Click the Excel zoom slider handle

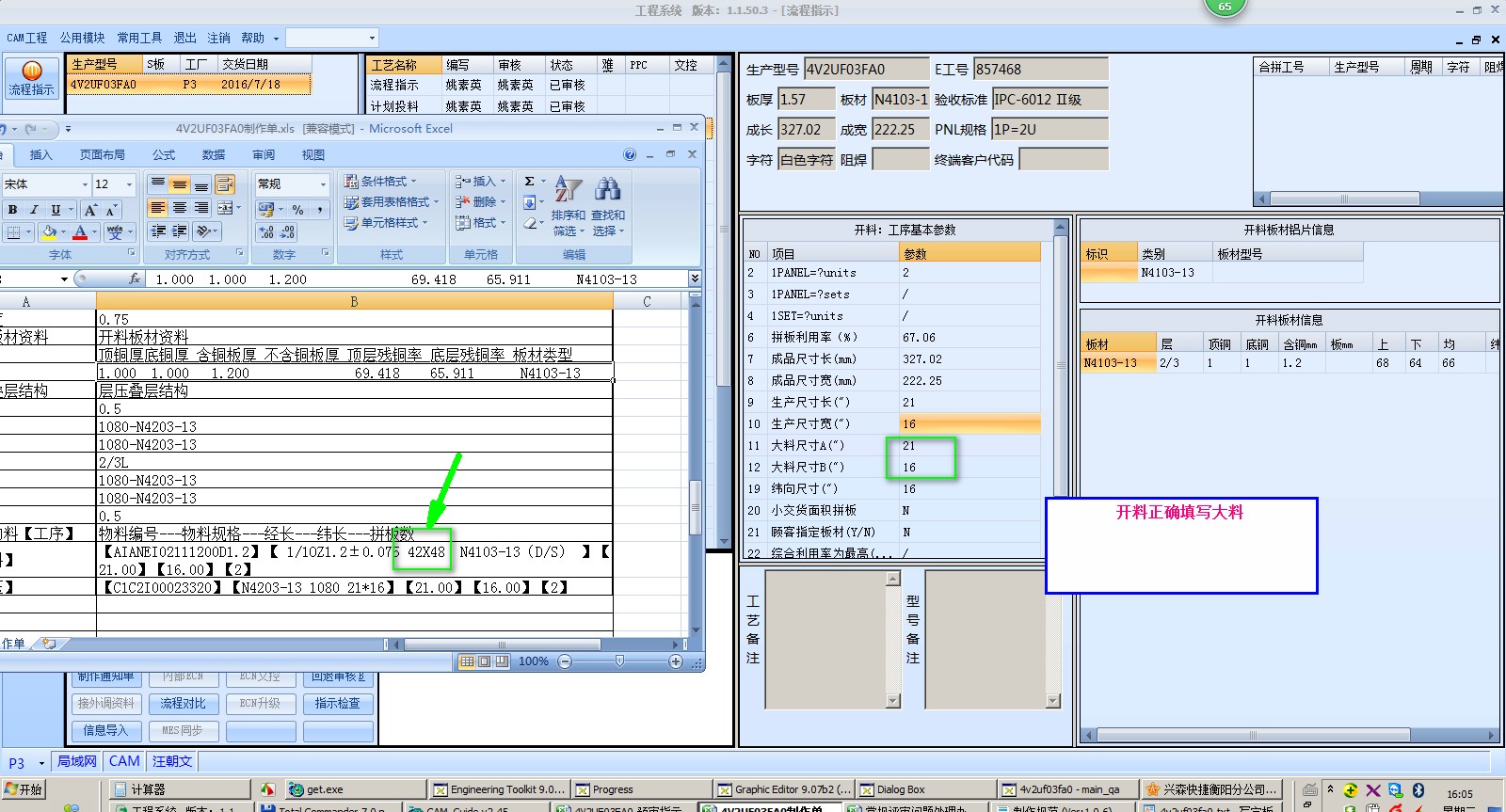pos(619,661)
